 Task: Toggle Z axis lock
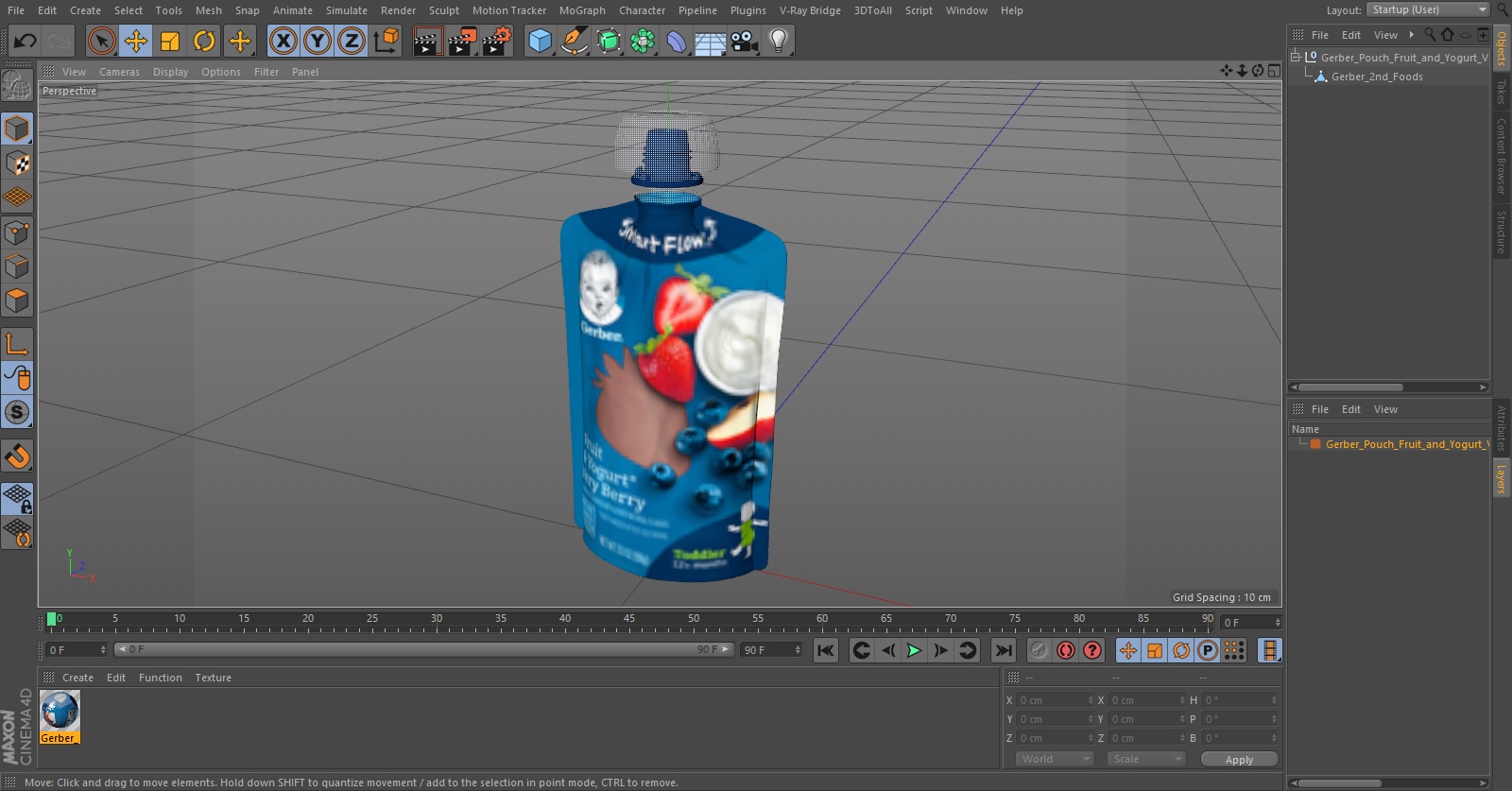352,41
